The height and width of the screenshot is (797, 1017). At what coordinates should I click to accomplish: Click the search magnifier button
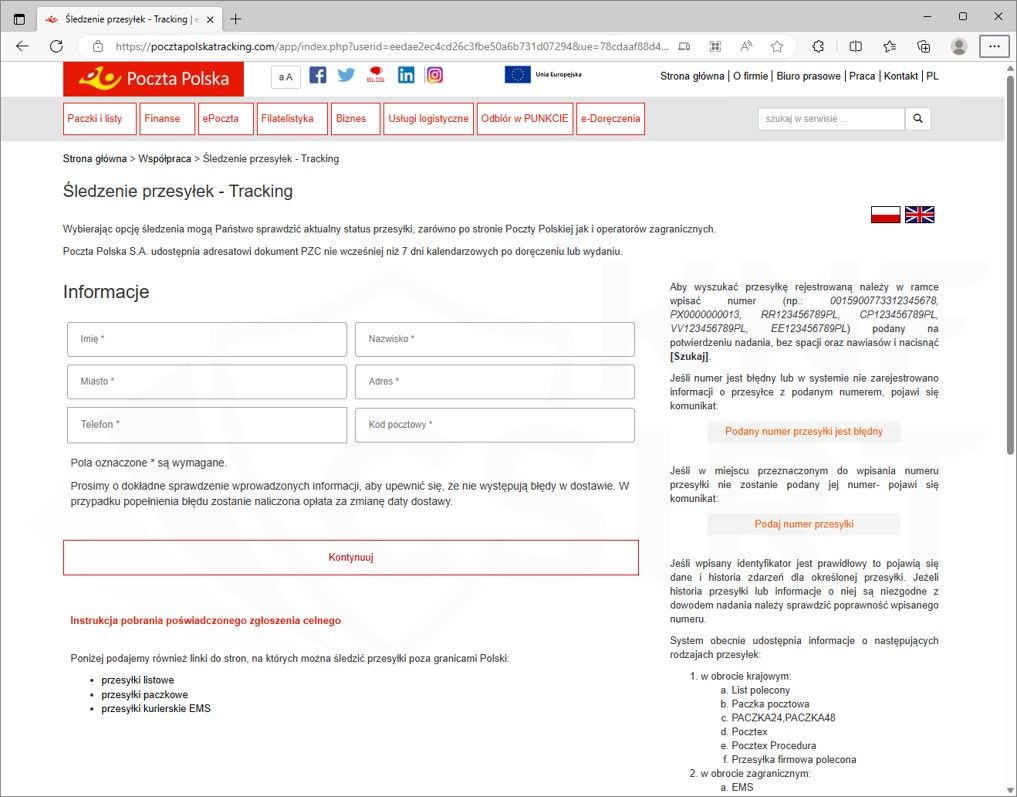(x=917, y=119)
